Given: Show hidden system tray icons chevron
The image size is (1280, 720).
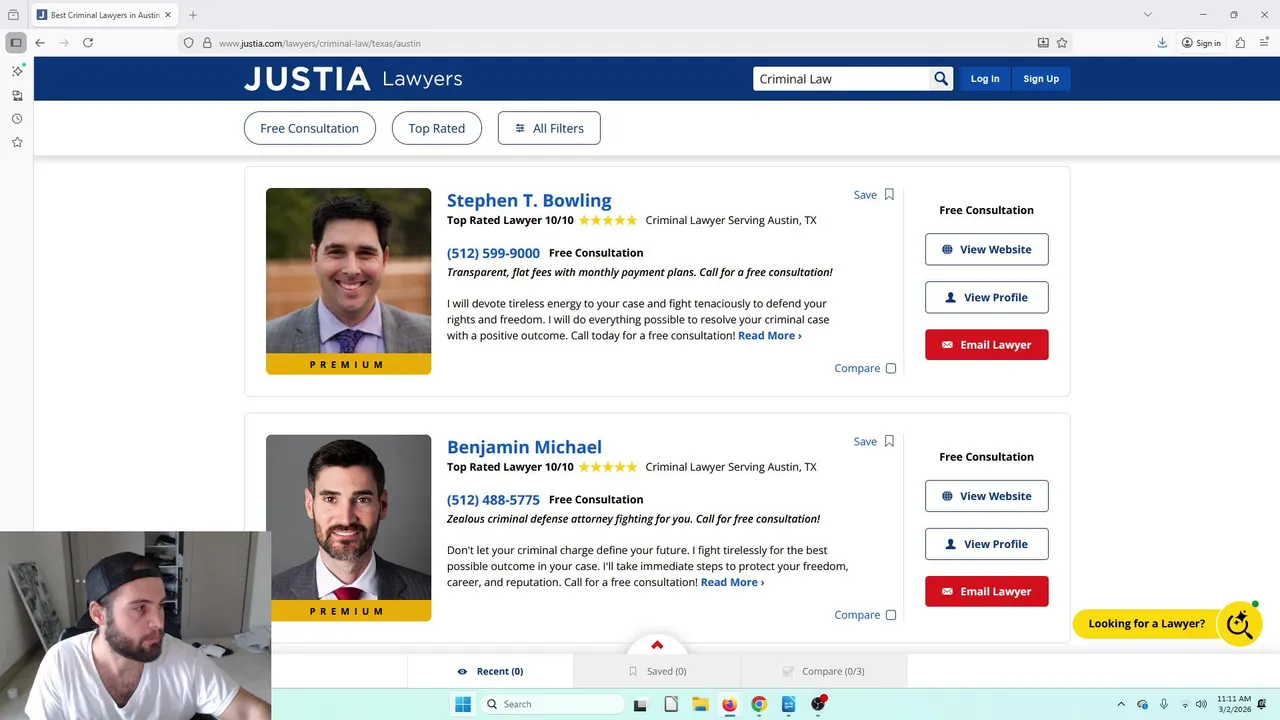Looking at the screenshot, I should (1121, 704).
